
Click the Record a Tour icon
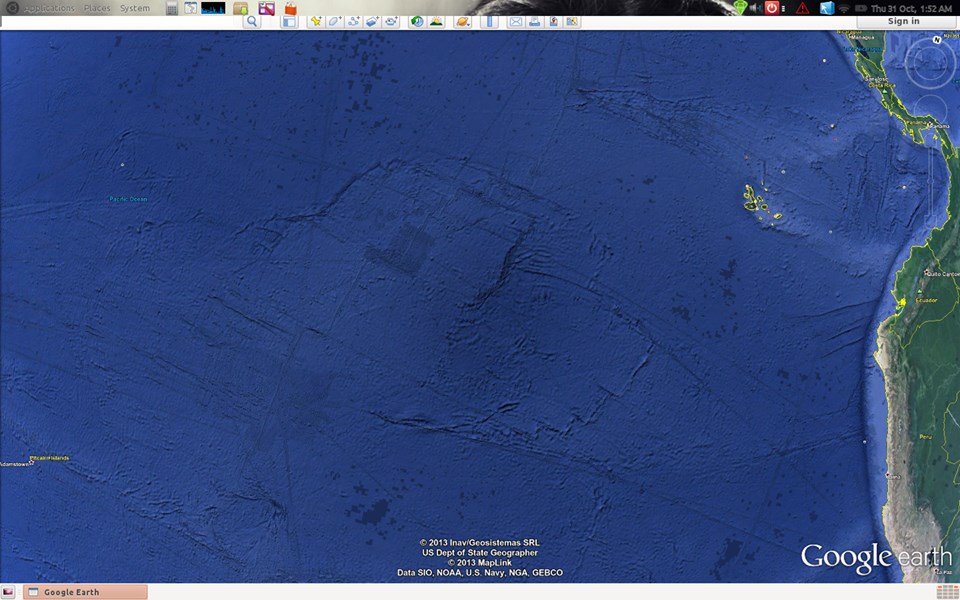click(391, 21)
